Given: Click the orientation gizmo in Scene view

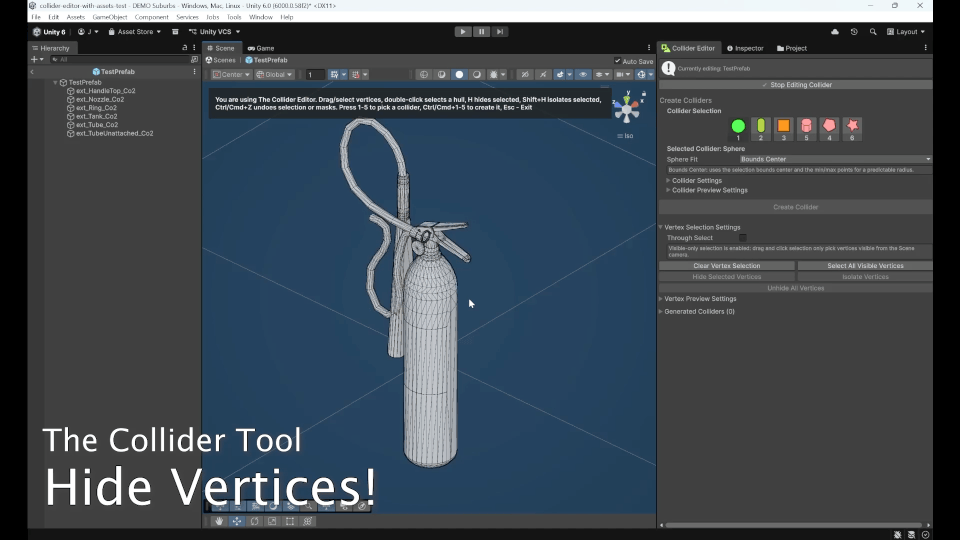Looking at the screenshot, I should click(628, 108).
